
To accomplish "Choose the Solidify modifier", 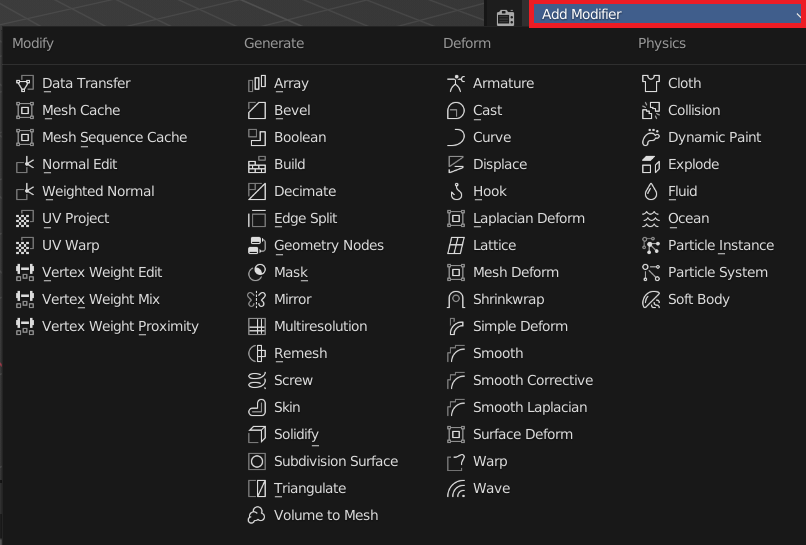I will coord(296,435).
